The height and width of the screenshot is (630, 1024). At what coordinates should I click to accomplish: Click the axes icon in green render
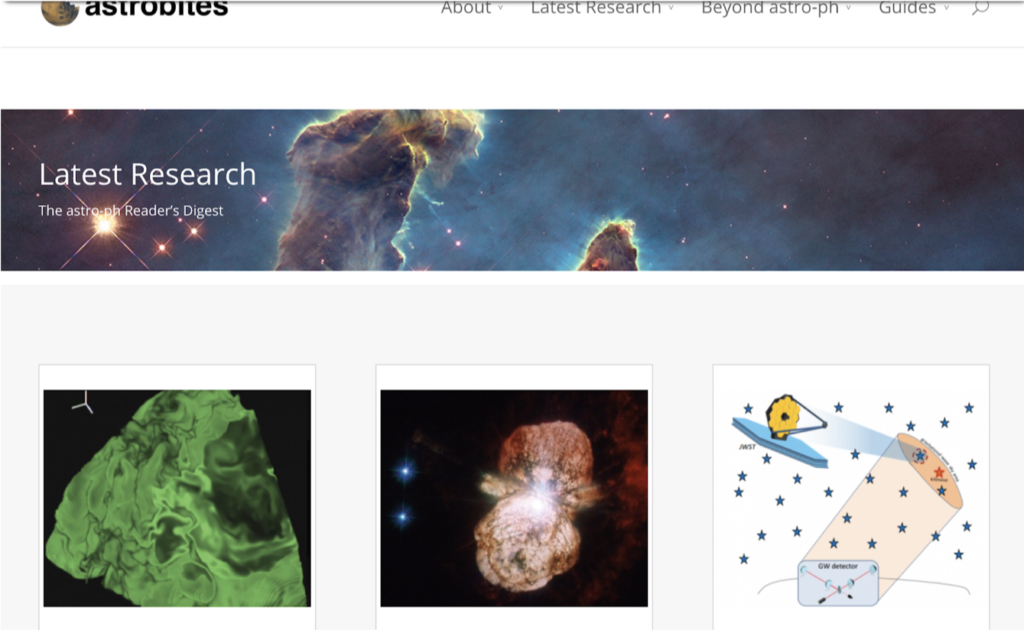(83, 403)
